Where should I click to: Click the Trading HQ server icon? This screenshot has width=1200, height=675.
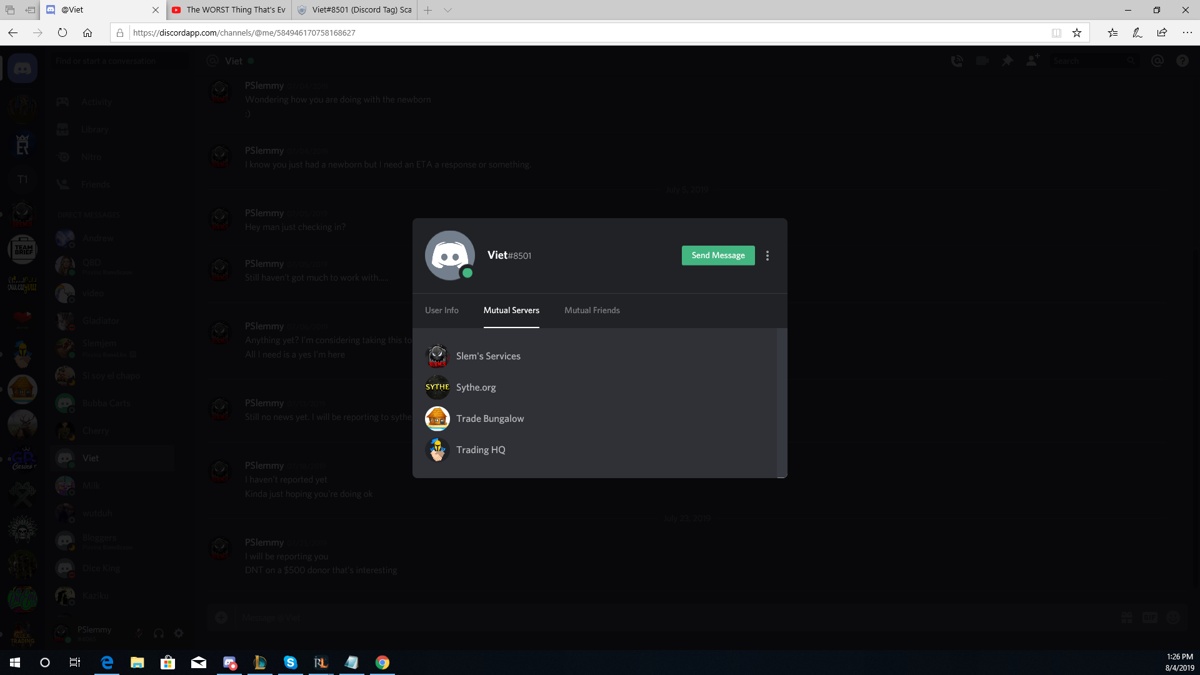click(x=437, y=449)
